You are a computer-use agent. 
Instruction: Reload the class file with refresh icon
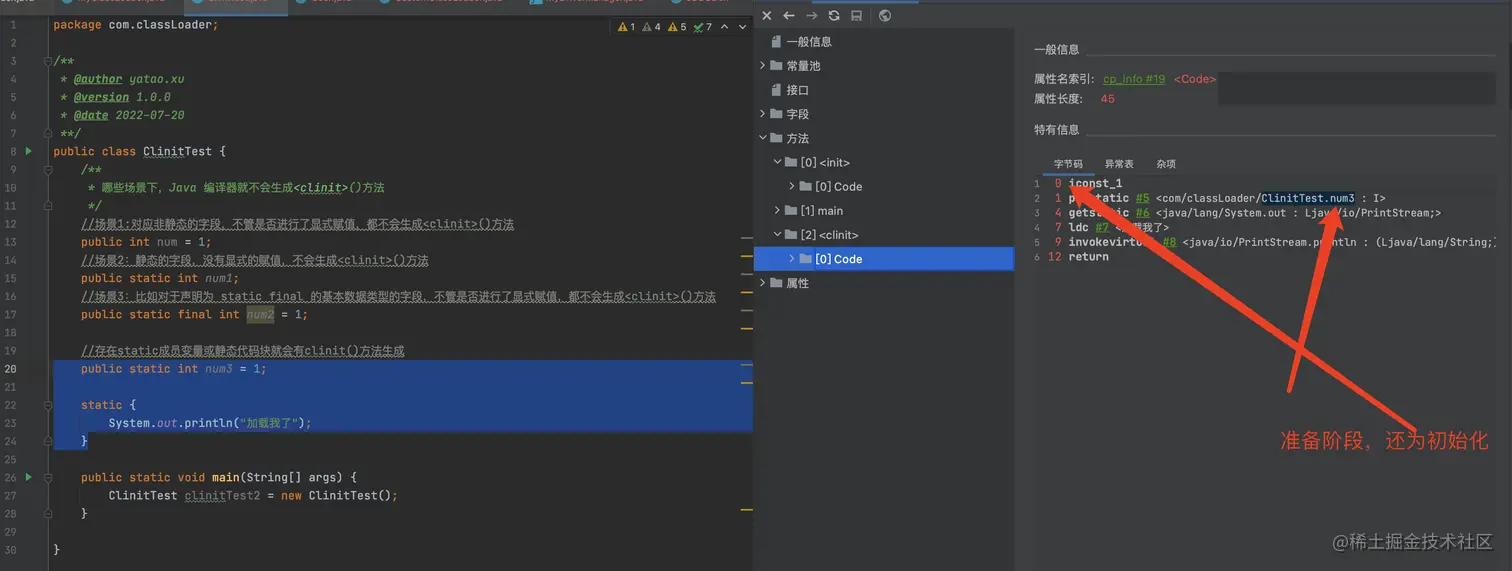(834, 16)
